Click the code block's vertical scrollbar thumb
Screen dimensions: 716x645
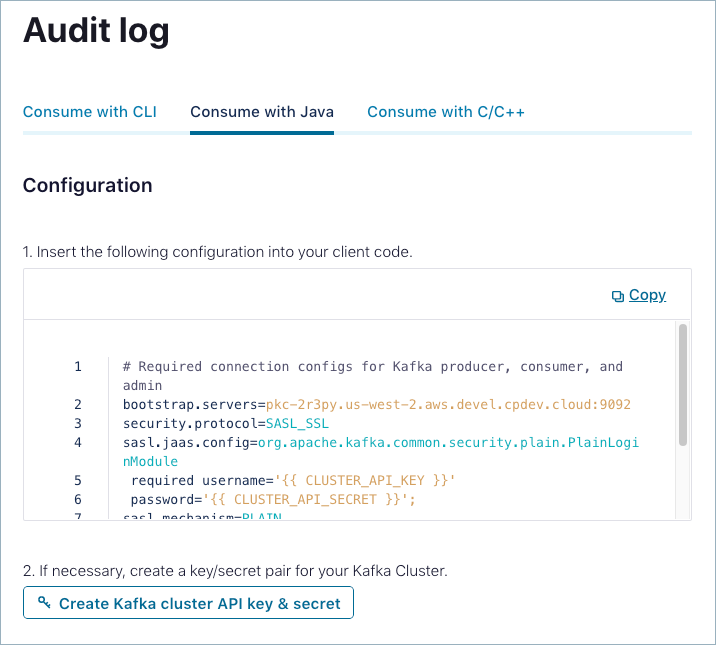pyautogui.click(x=682, y=383)
